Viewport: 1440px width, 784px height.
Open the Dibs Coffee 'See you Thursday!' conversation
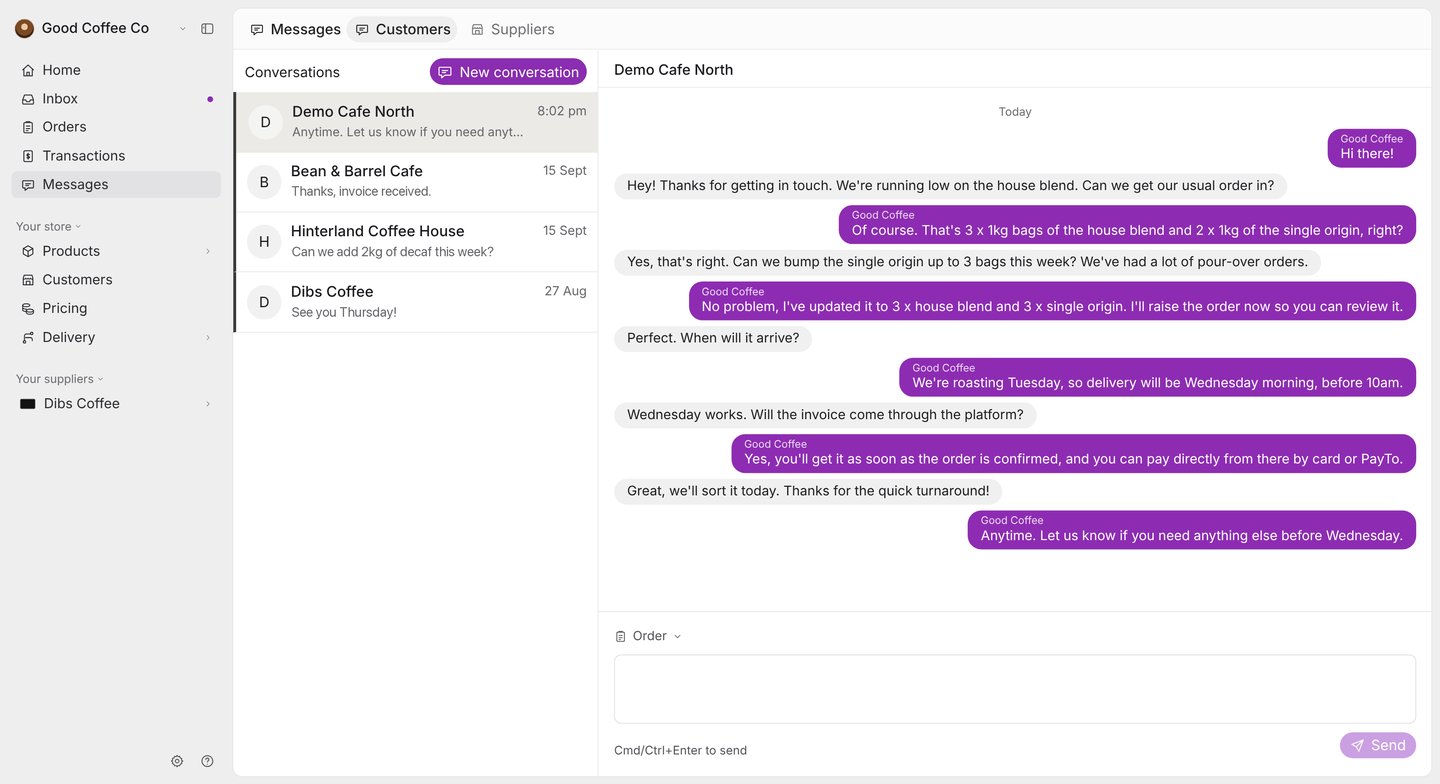click(x=416, y=302)
